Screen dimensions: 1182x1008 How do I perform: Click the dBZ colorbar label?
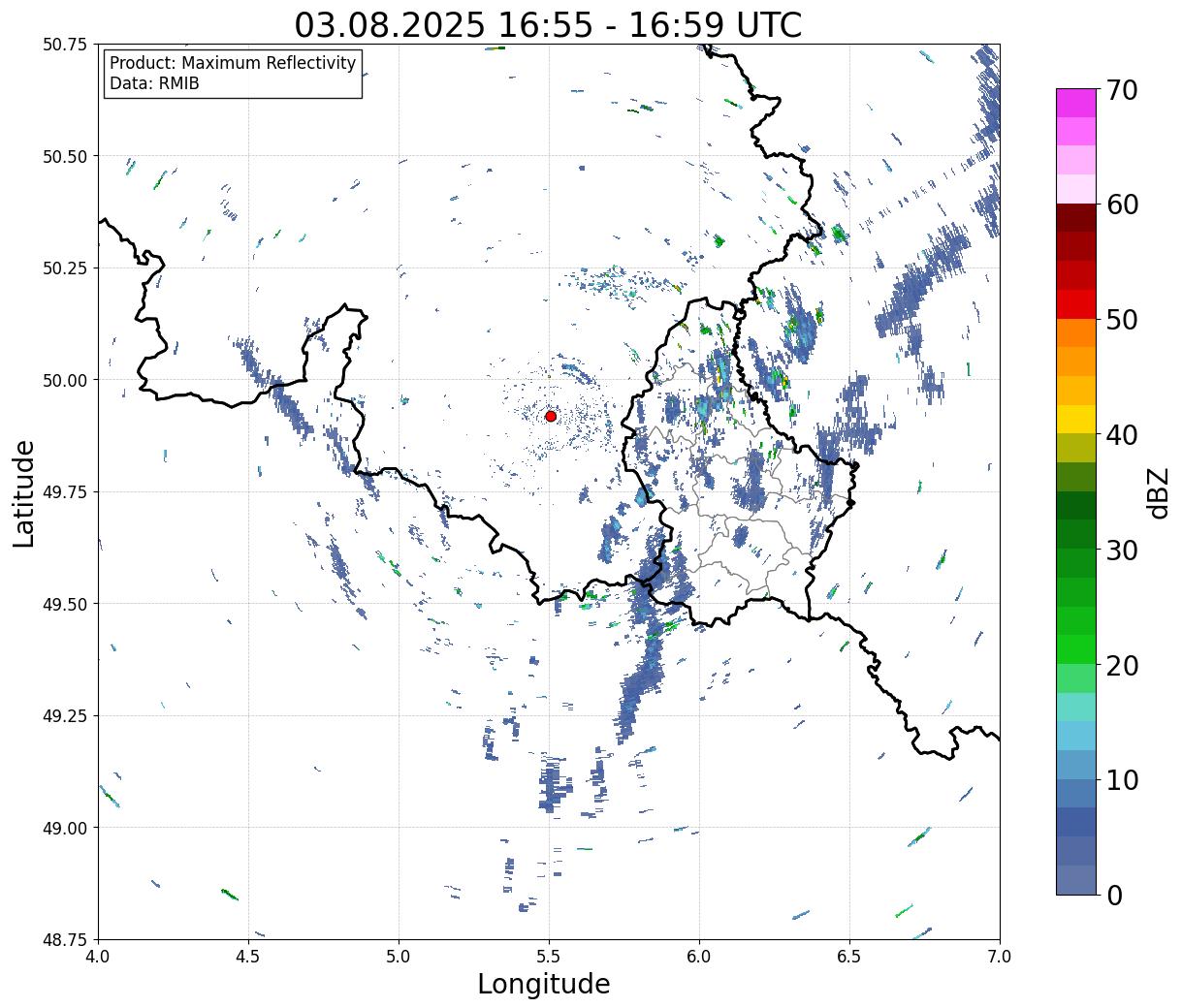[x=1158, y=491]
